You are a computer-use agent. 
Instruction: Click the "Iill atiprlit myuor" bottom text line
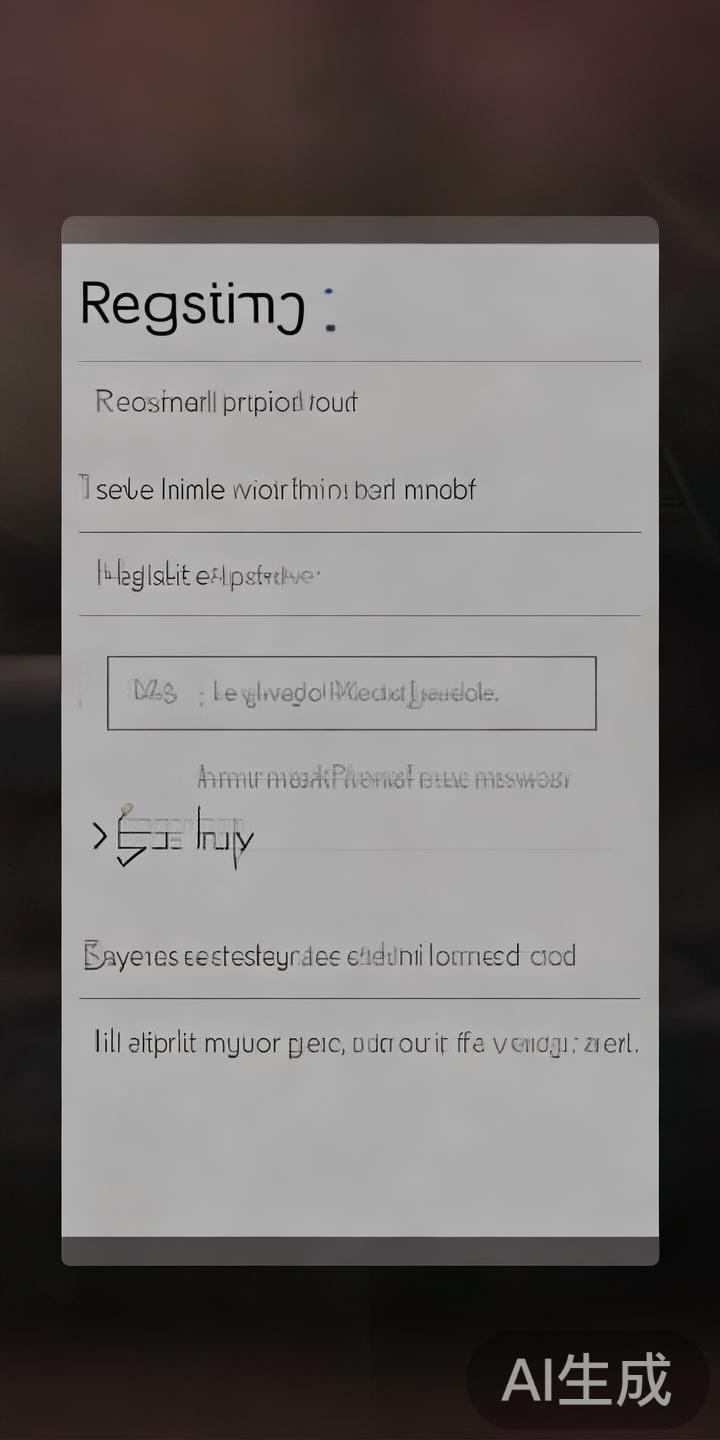click(x=366, y=1045)
